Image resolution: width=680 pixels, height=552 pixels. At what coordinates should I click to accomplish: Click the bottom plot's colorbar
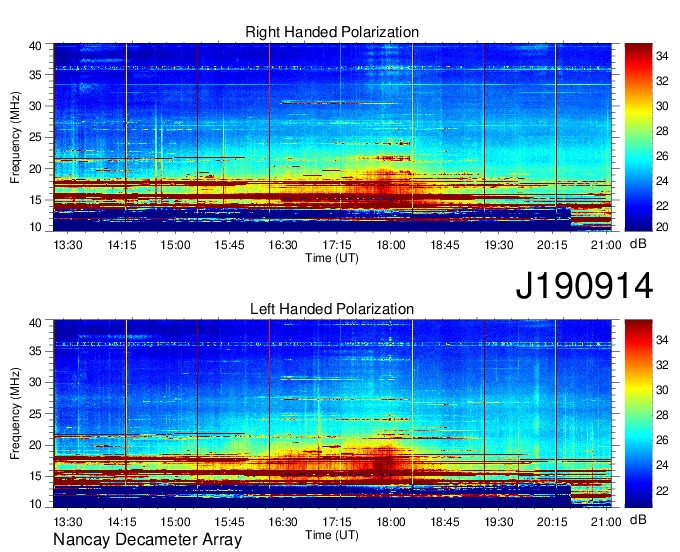click(x=638, y=414)
